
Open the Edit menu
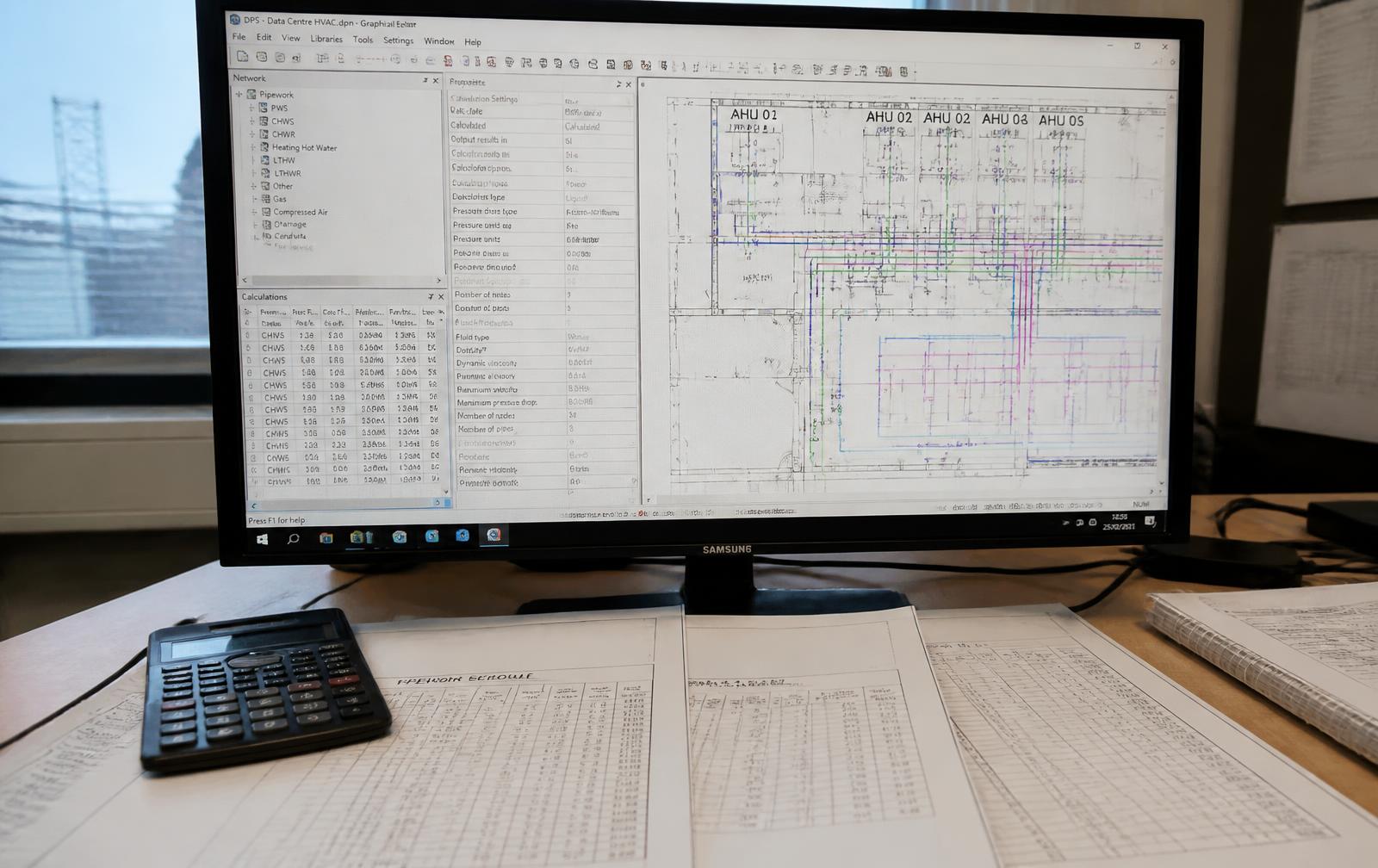[x=264, y=37]
